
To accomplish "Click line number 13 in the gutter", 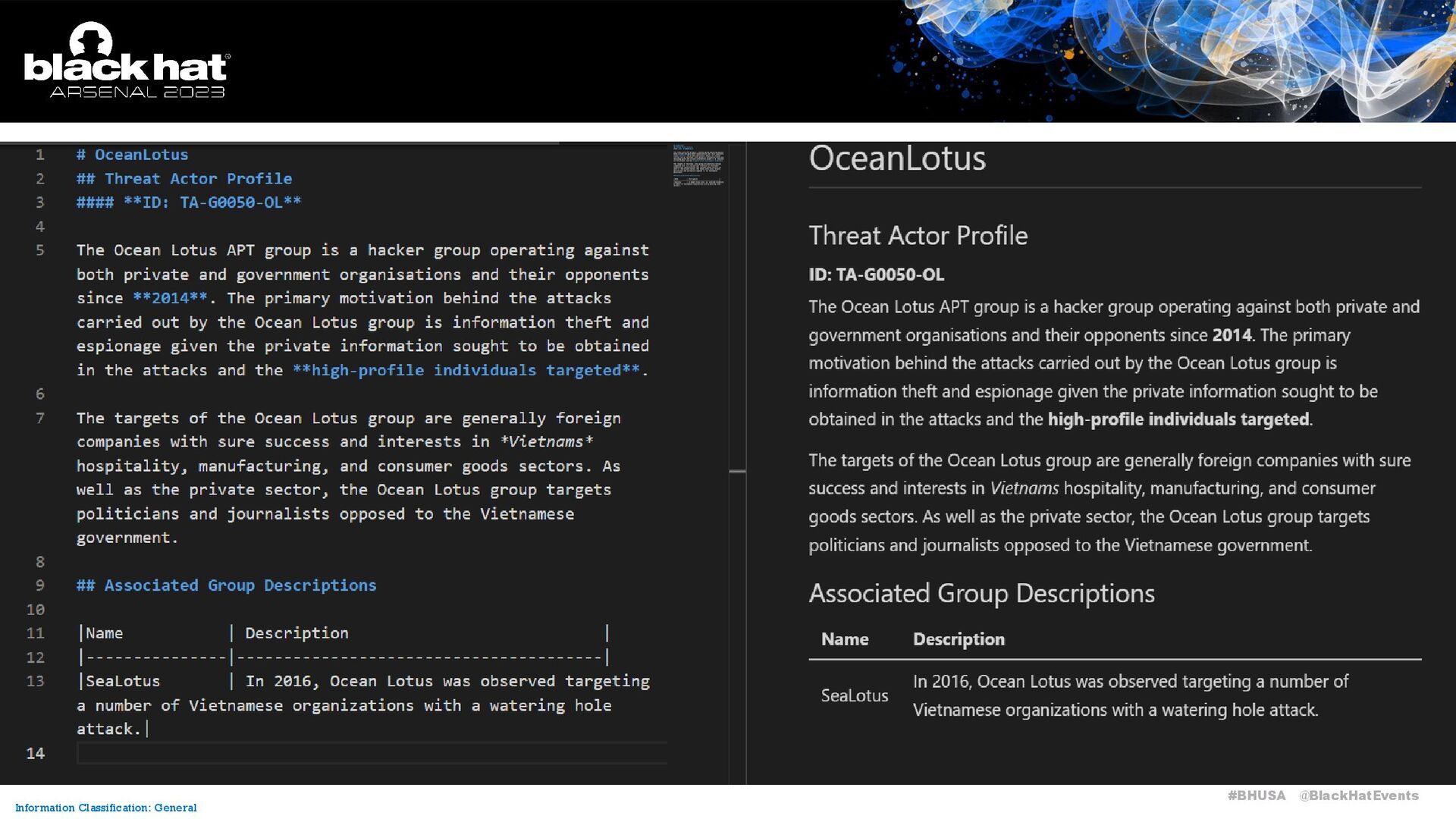I will 36,681.
